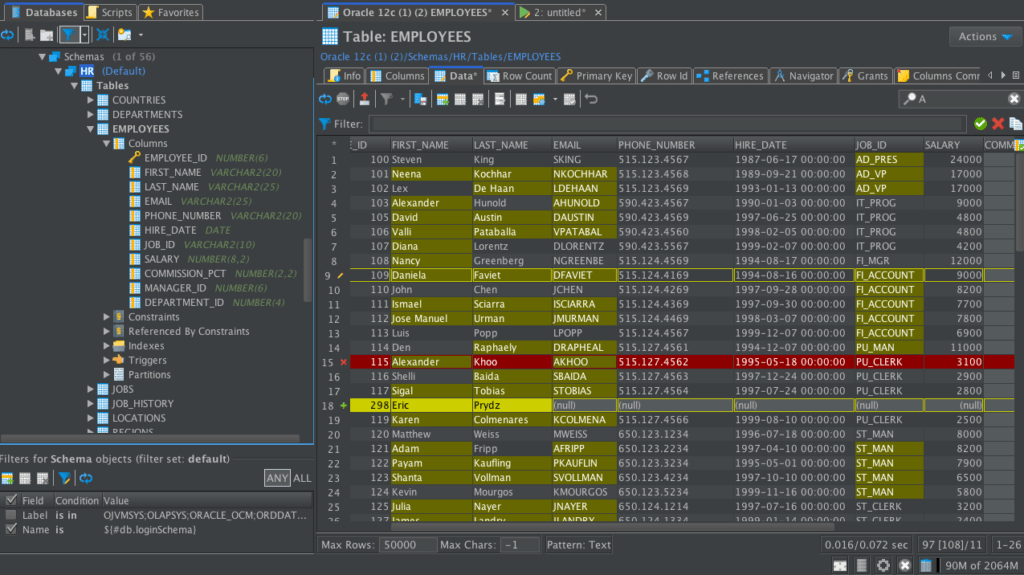1024x575 pixels.
Task: Click the collapse all nodes icon in the Databases toolbar
Action: pyautogui.click(x=103, y=35)
